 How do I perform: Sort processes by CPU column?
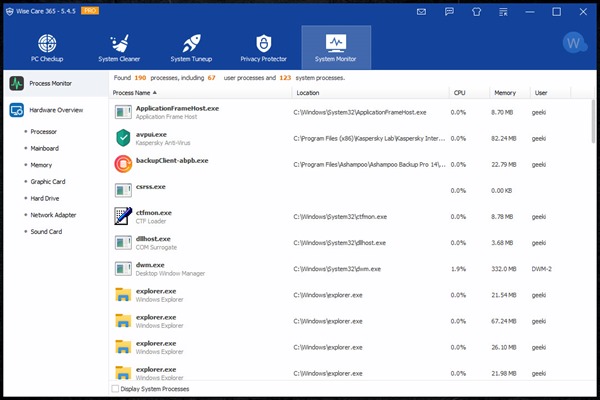click(459, 93)
